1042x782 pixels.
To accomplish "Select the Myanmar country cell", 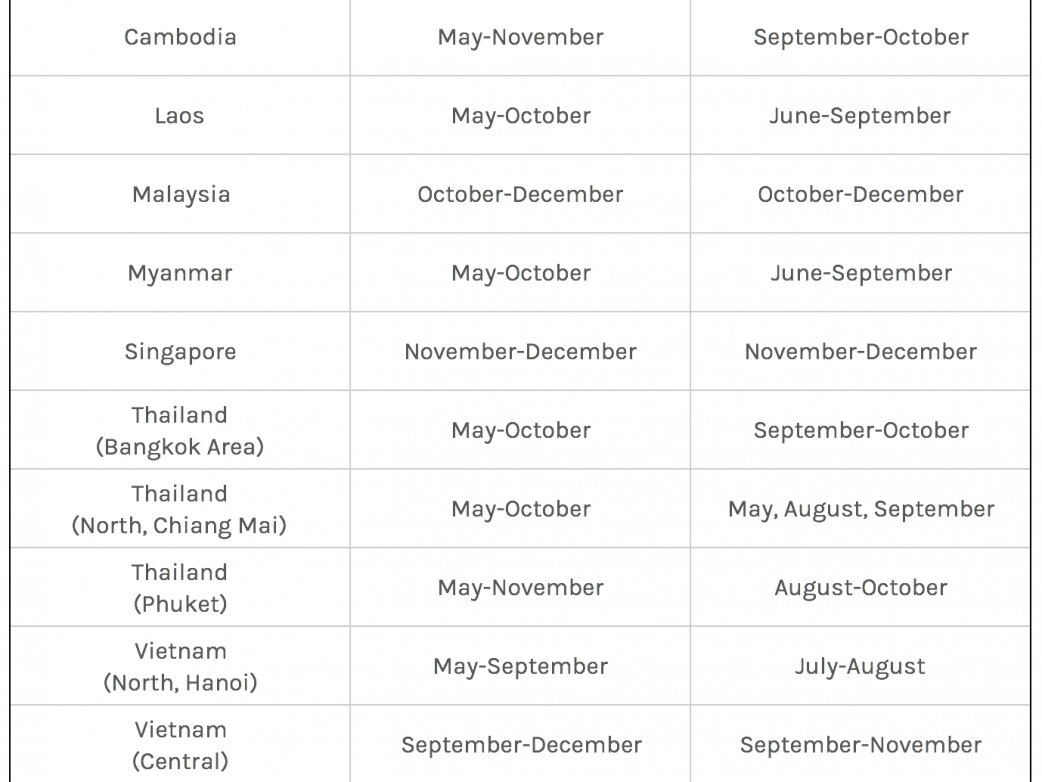I will [180, 273].
